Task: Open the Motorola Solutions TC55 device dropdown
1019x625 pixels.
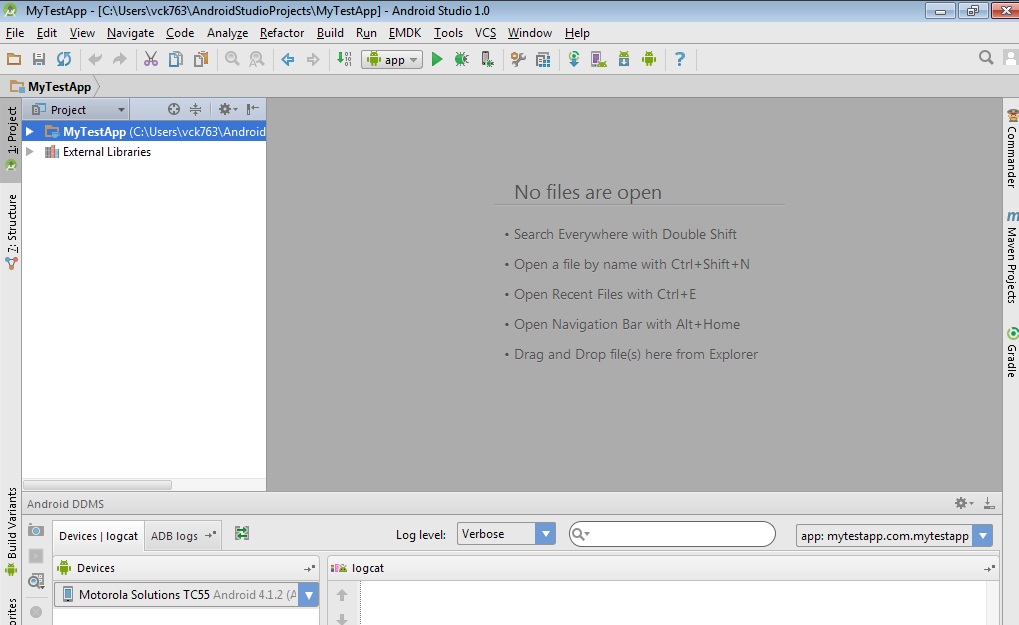Action: click(187, 594)
